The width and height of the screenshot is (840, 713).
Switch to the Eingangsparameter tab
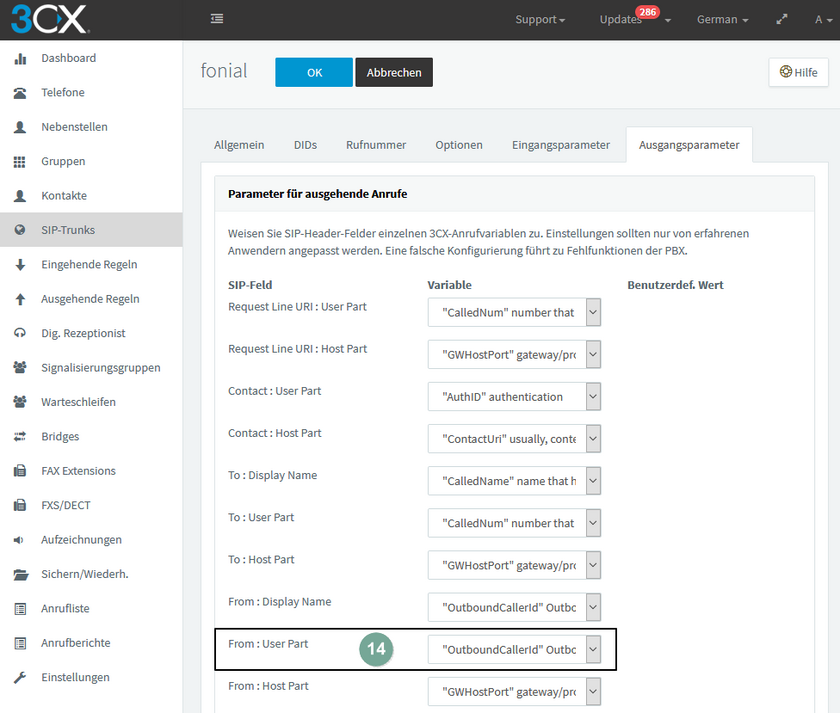click(x=561, y=145)
